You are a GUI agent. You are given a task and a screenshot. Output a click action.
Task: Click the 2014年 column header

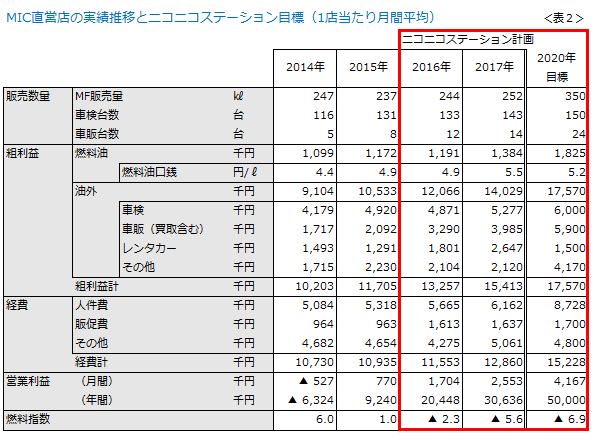pos(303,67)
